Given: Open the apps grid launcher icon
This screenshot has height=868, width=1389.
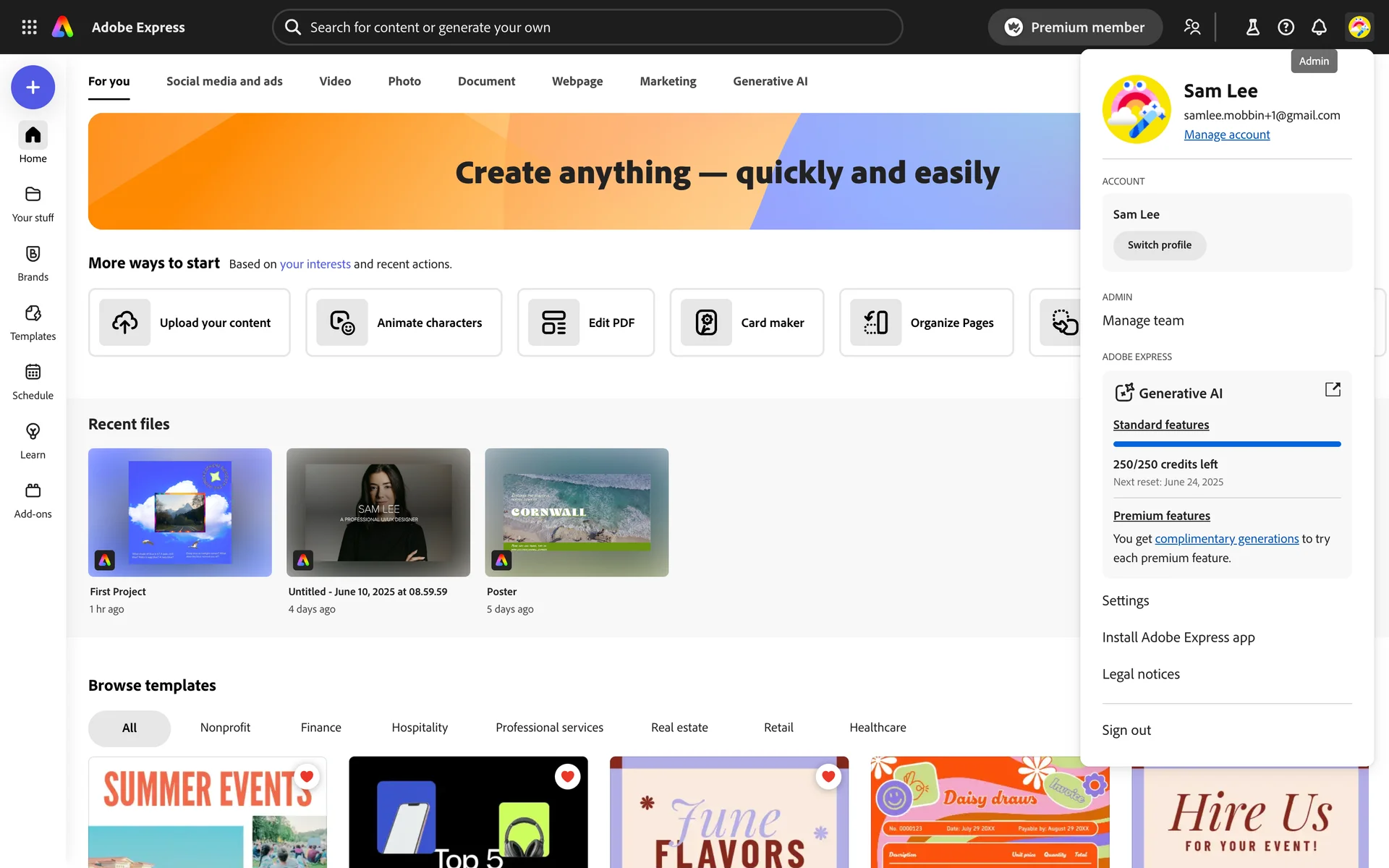Looking at the screenshot, I should pos(29,27).
